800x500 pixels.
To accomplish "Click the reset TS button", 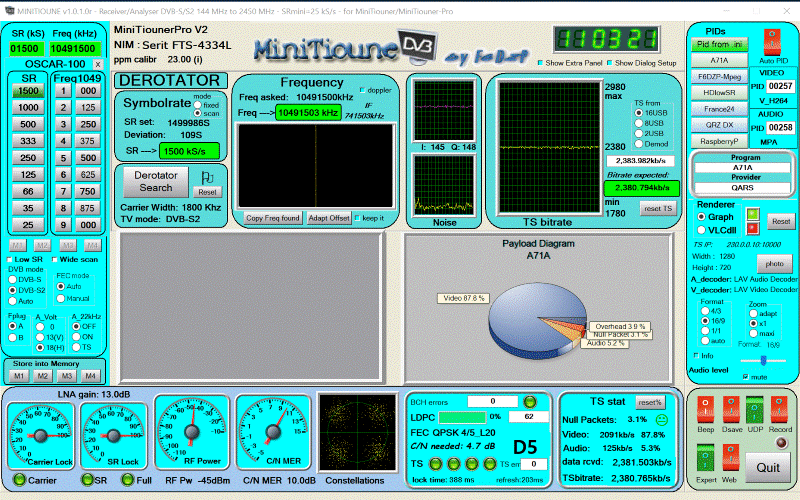I will coord(658,208).
